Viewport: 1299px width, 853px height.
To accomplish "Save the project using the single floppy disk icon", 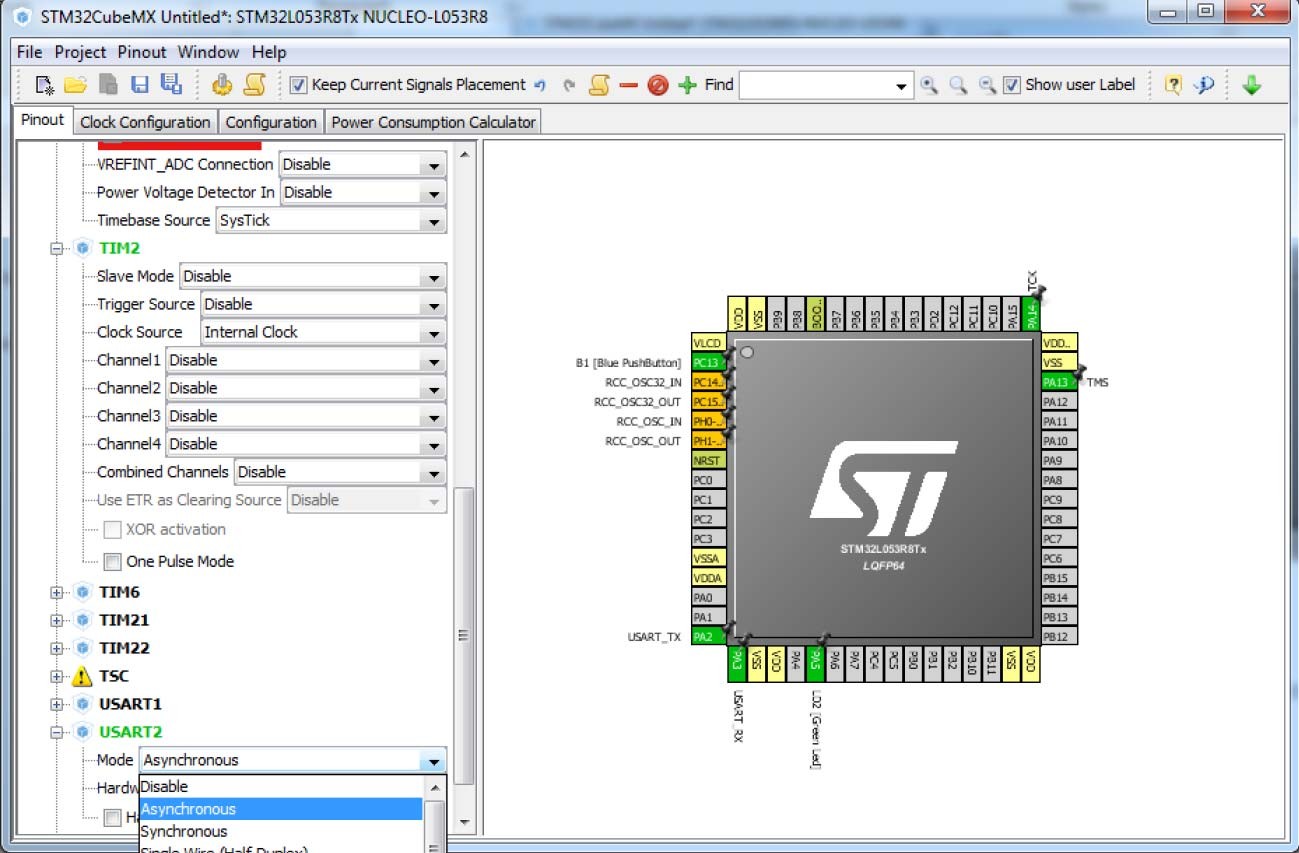I will coord(140,85).
